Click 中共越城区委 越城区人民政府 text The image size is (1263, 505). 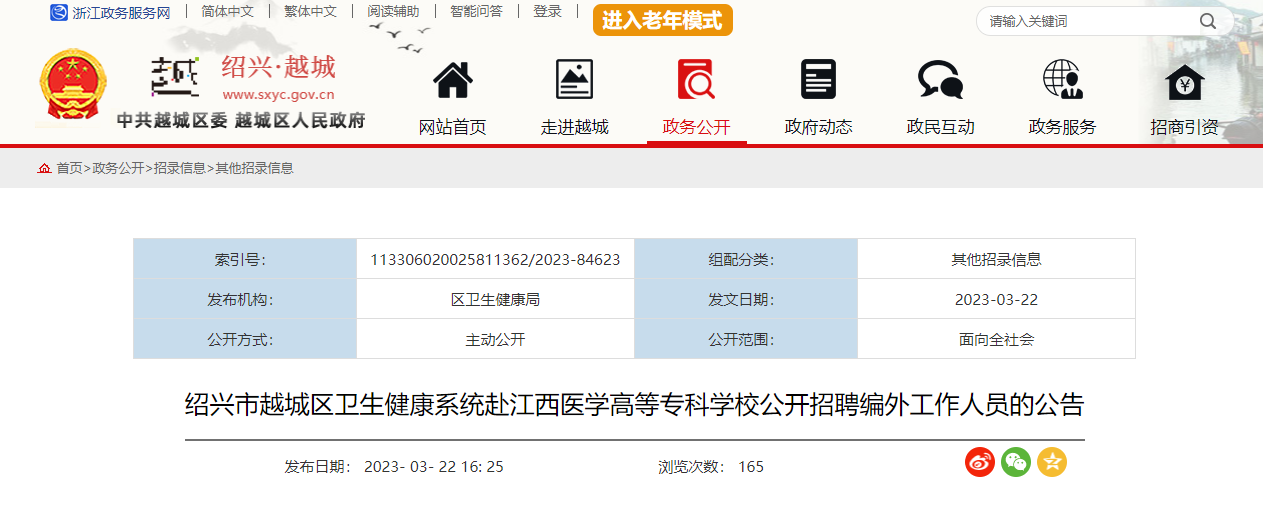point(241,120)
